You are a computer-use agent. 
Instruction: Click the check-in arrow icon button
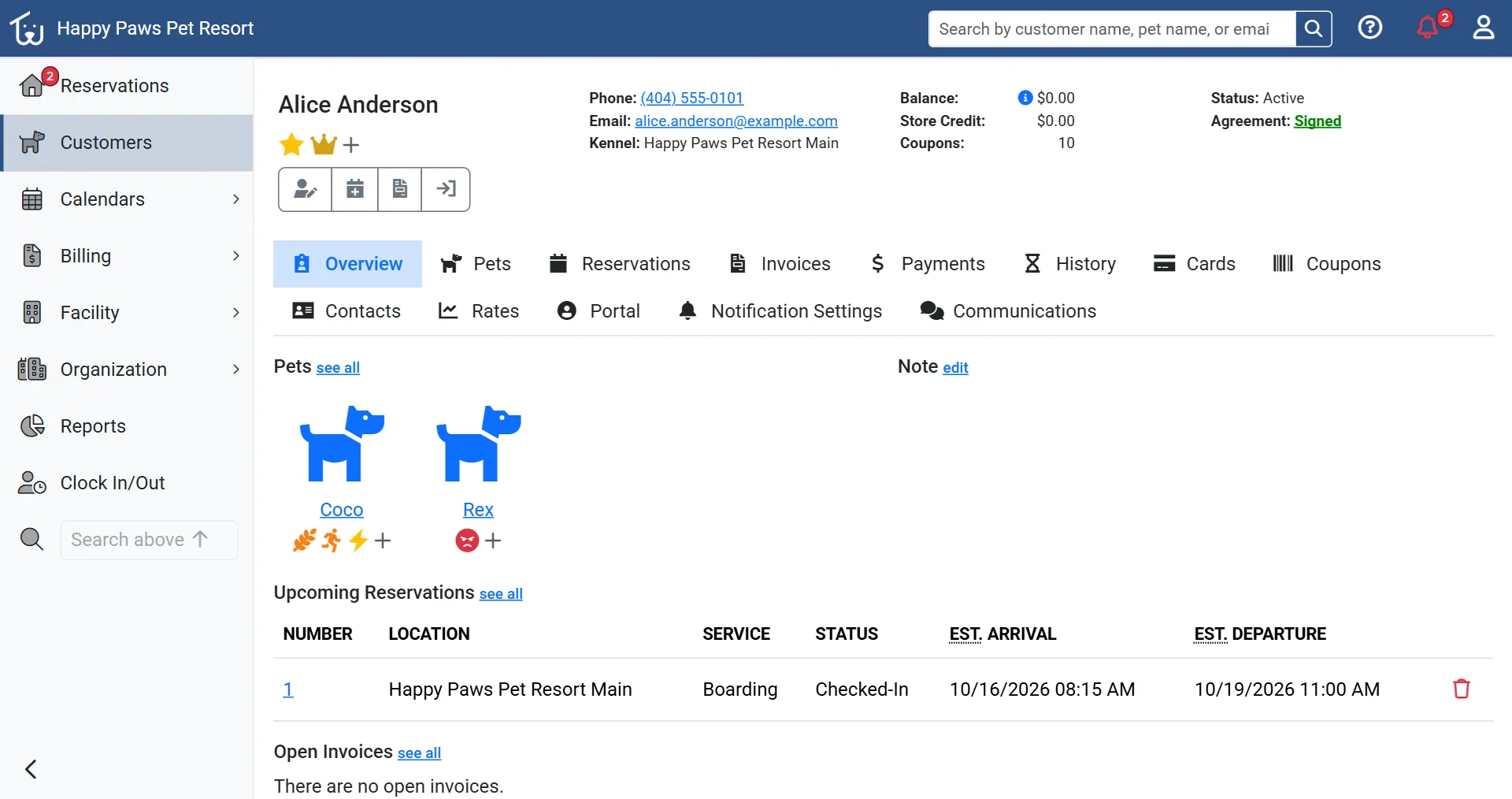coord(446,189)
